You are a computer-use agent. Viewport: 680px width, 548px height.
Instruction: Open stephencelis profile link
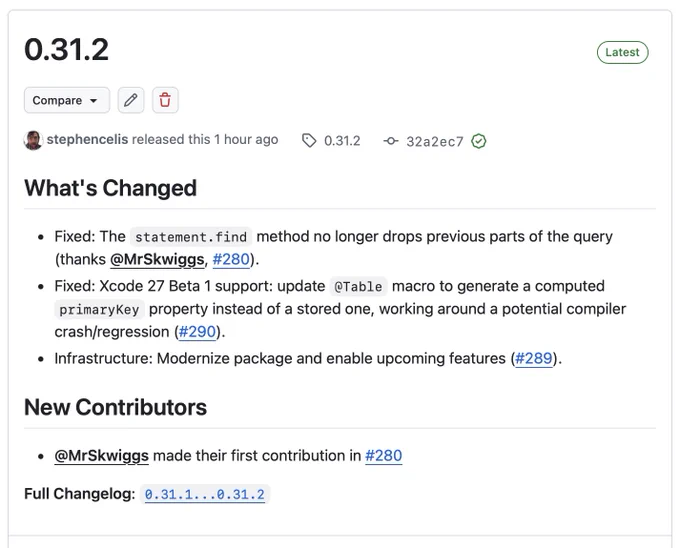point(87,140)
